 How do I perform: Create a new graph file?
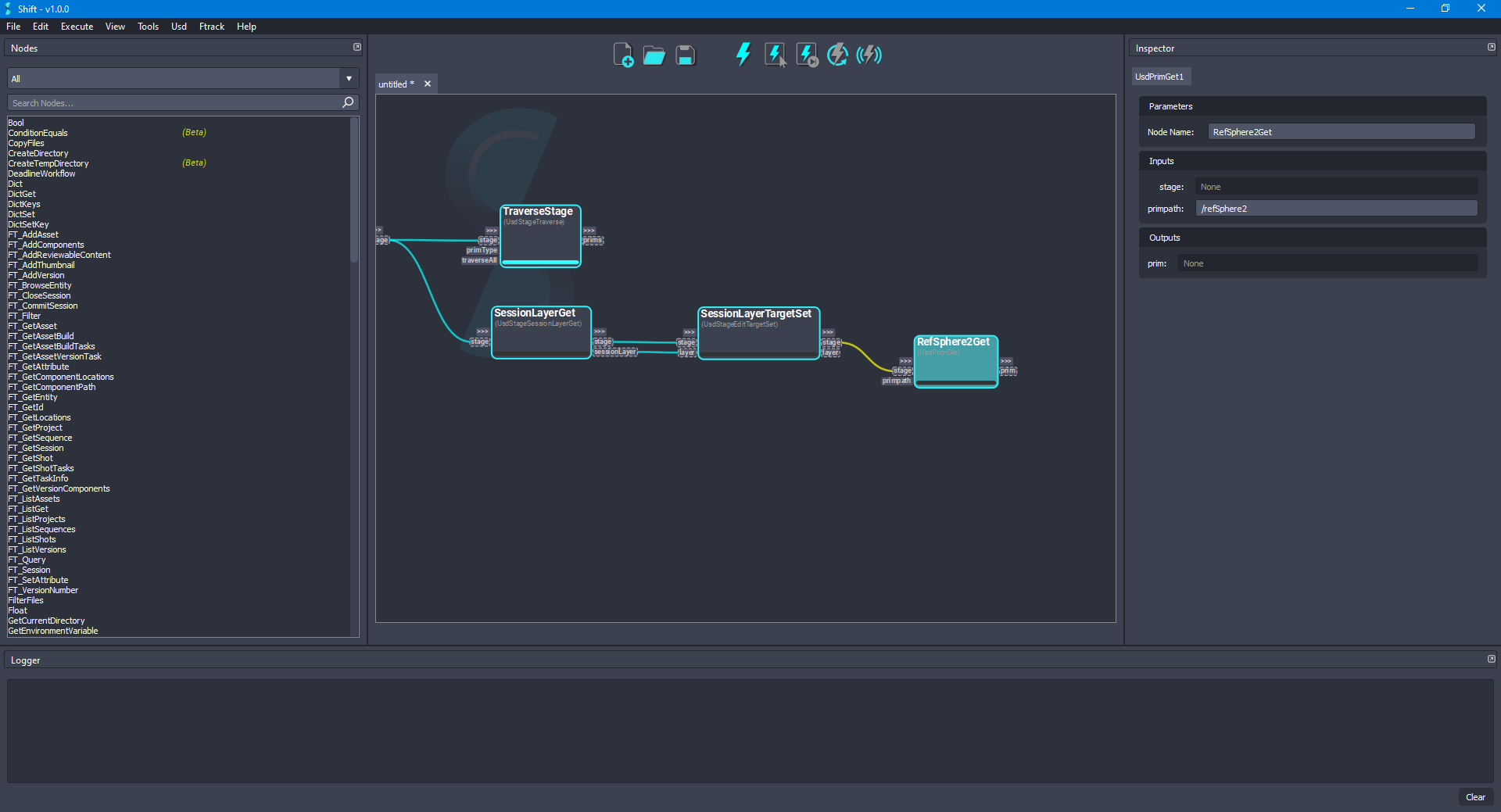point(623,55)
